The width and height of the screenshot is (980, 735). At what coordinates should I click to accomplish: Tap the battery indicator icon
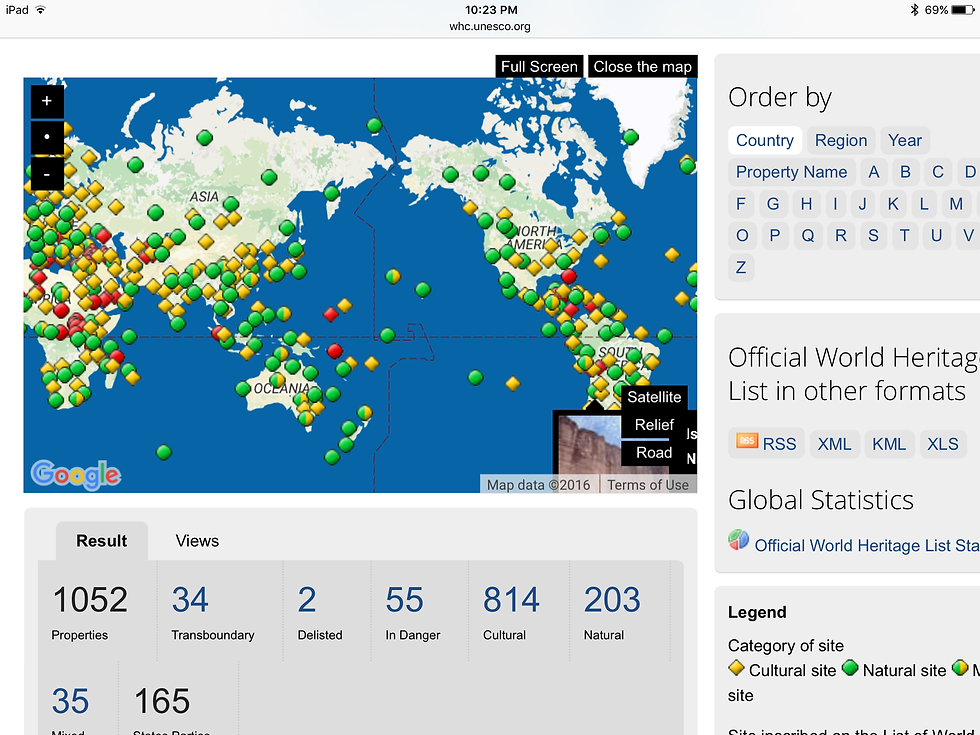(962, 10)
